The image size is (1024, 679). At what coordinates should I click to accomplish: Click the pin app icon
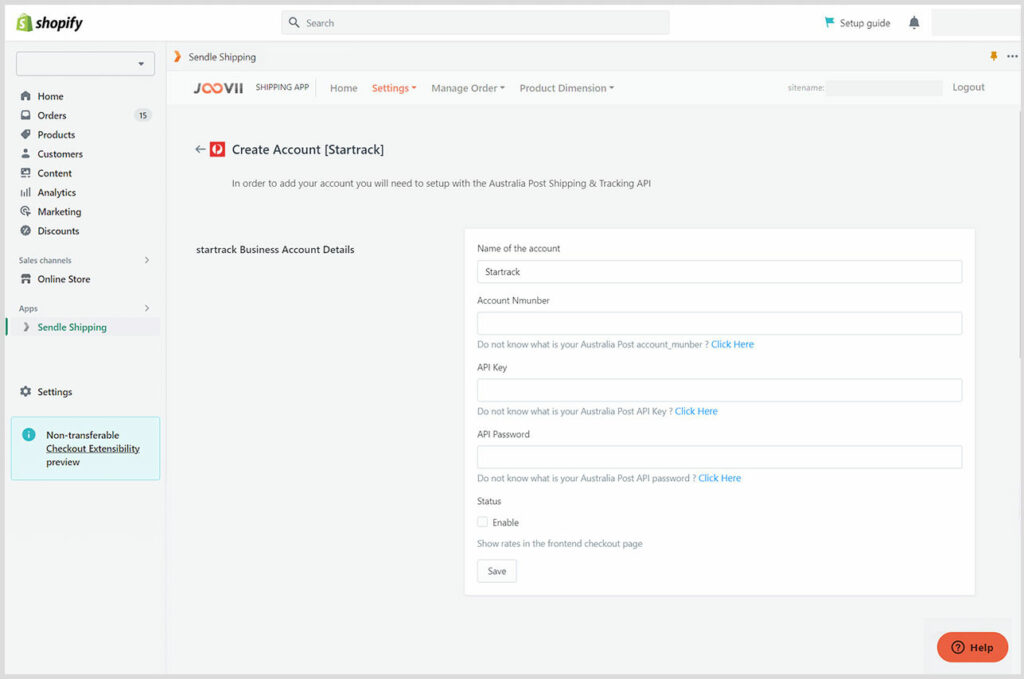[993, 56]
